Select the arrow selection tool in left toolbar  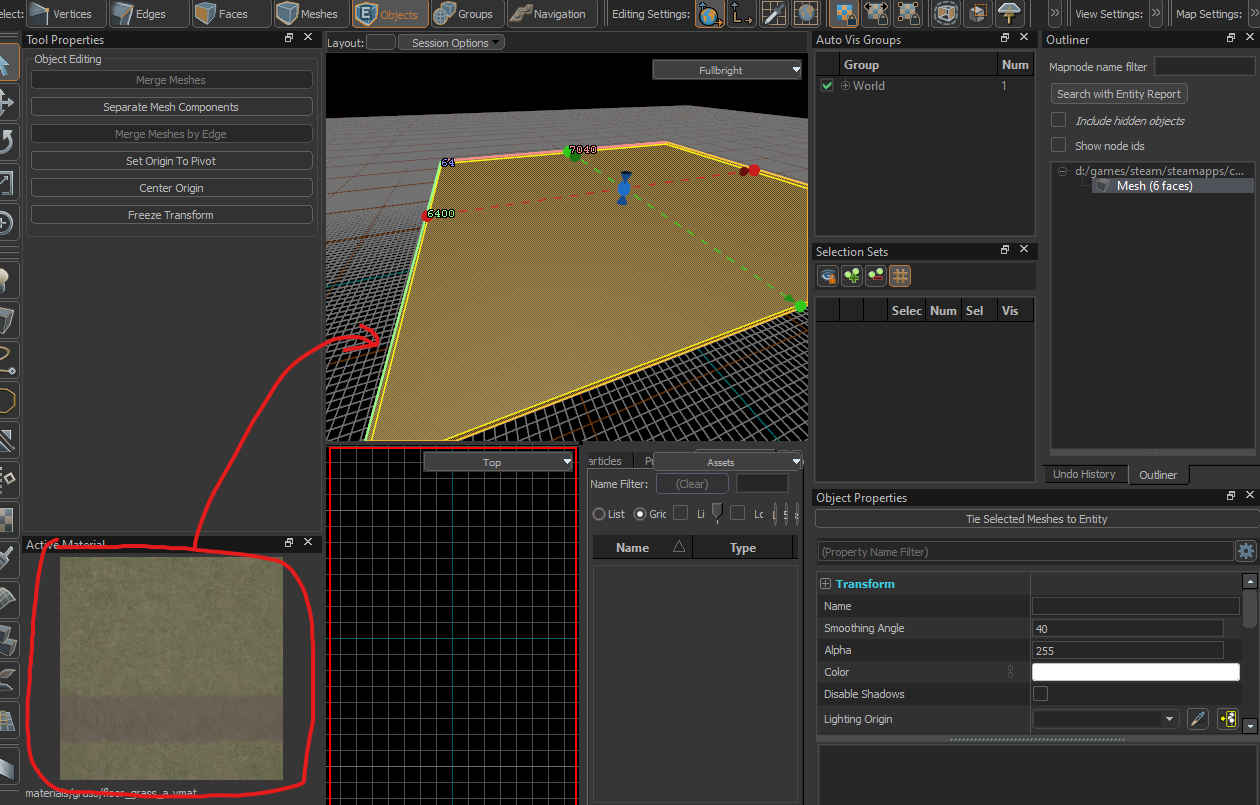pyautogui.click(x=6, y=65)
